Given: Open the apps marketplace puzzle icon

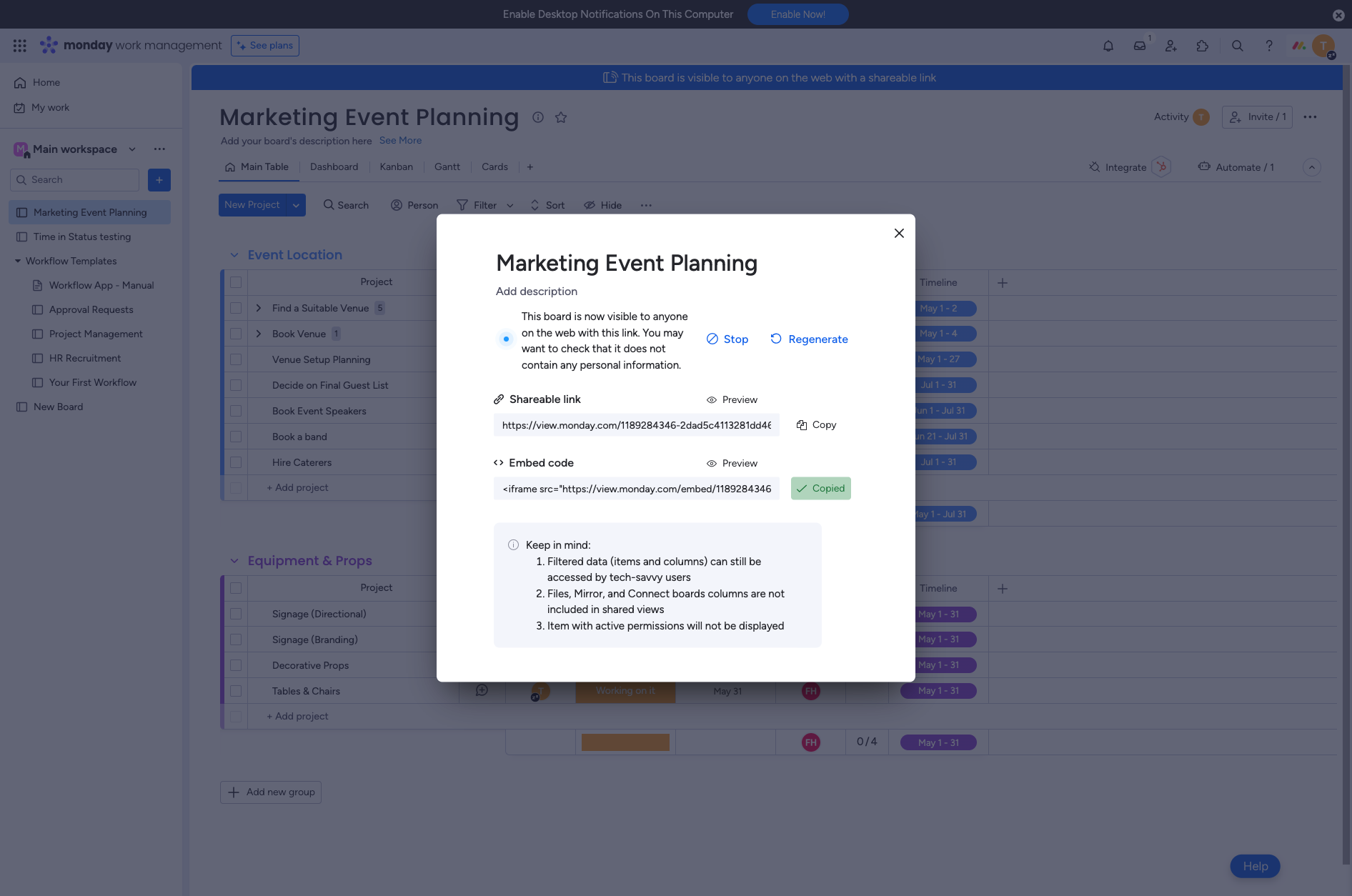Looking at the screenshot, I should [1202, 46].
